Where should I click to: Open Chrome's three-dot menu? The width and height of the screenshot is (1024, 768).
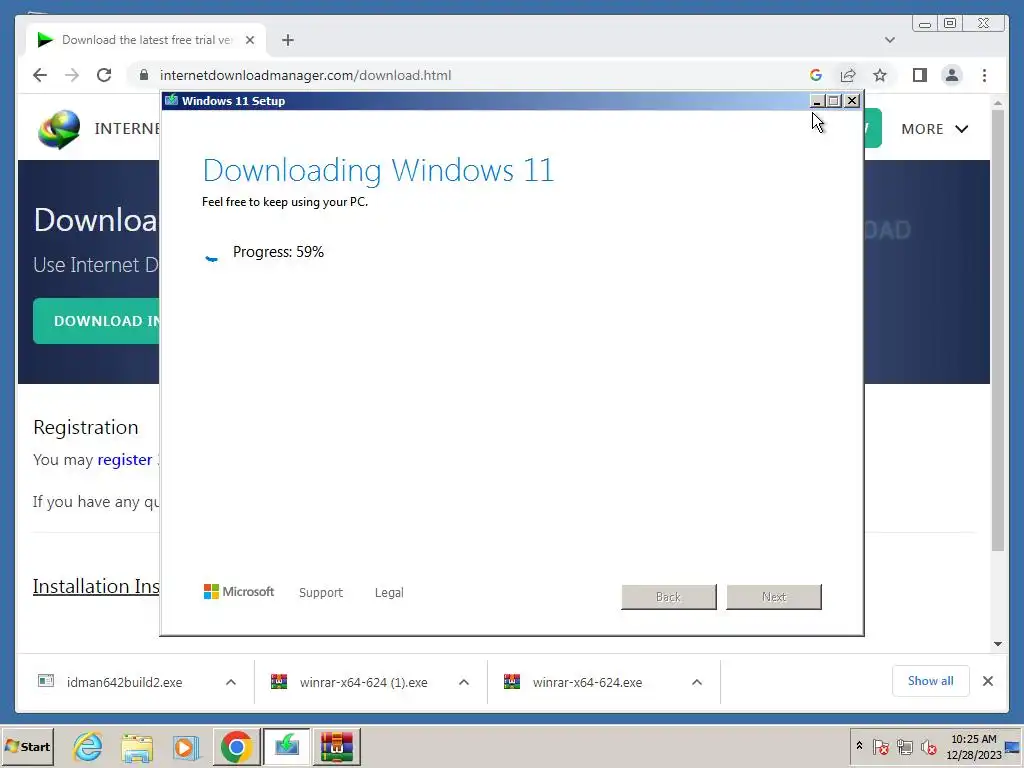click(984, 75)
